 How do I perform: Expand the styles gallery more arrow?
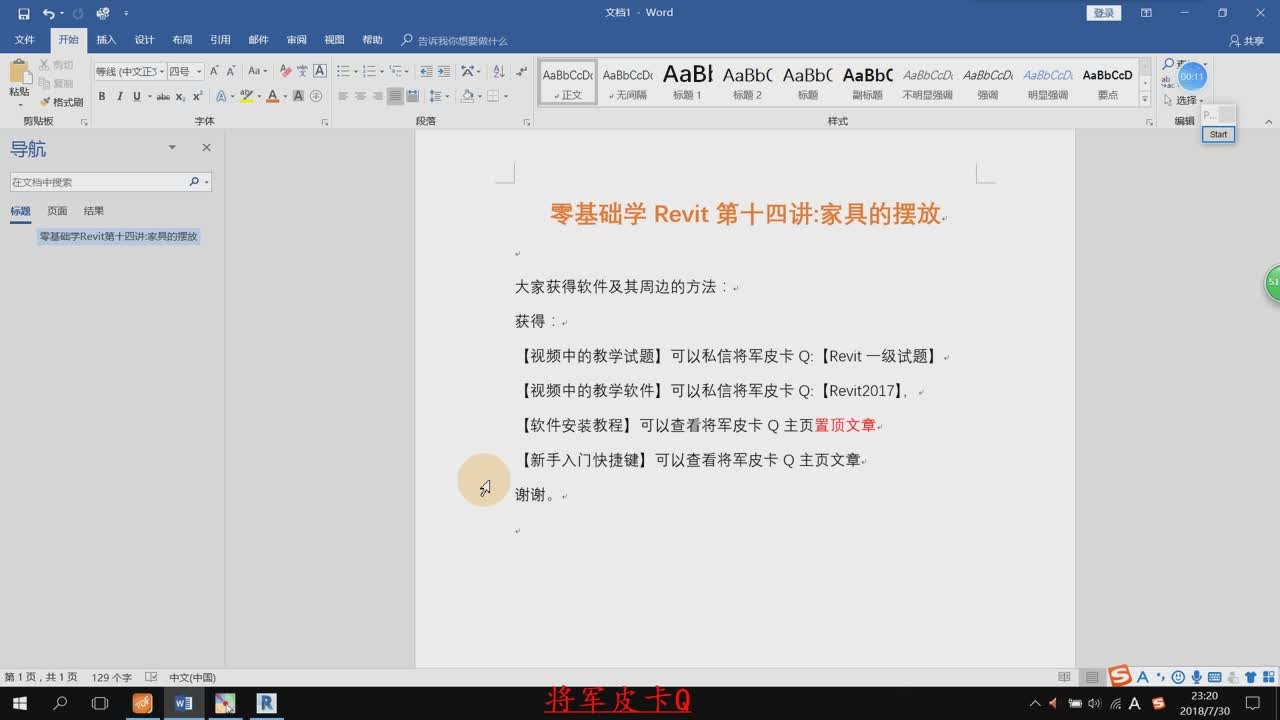pyautogui.click(x=1145, y=100)
